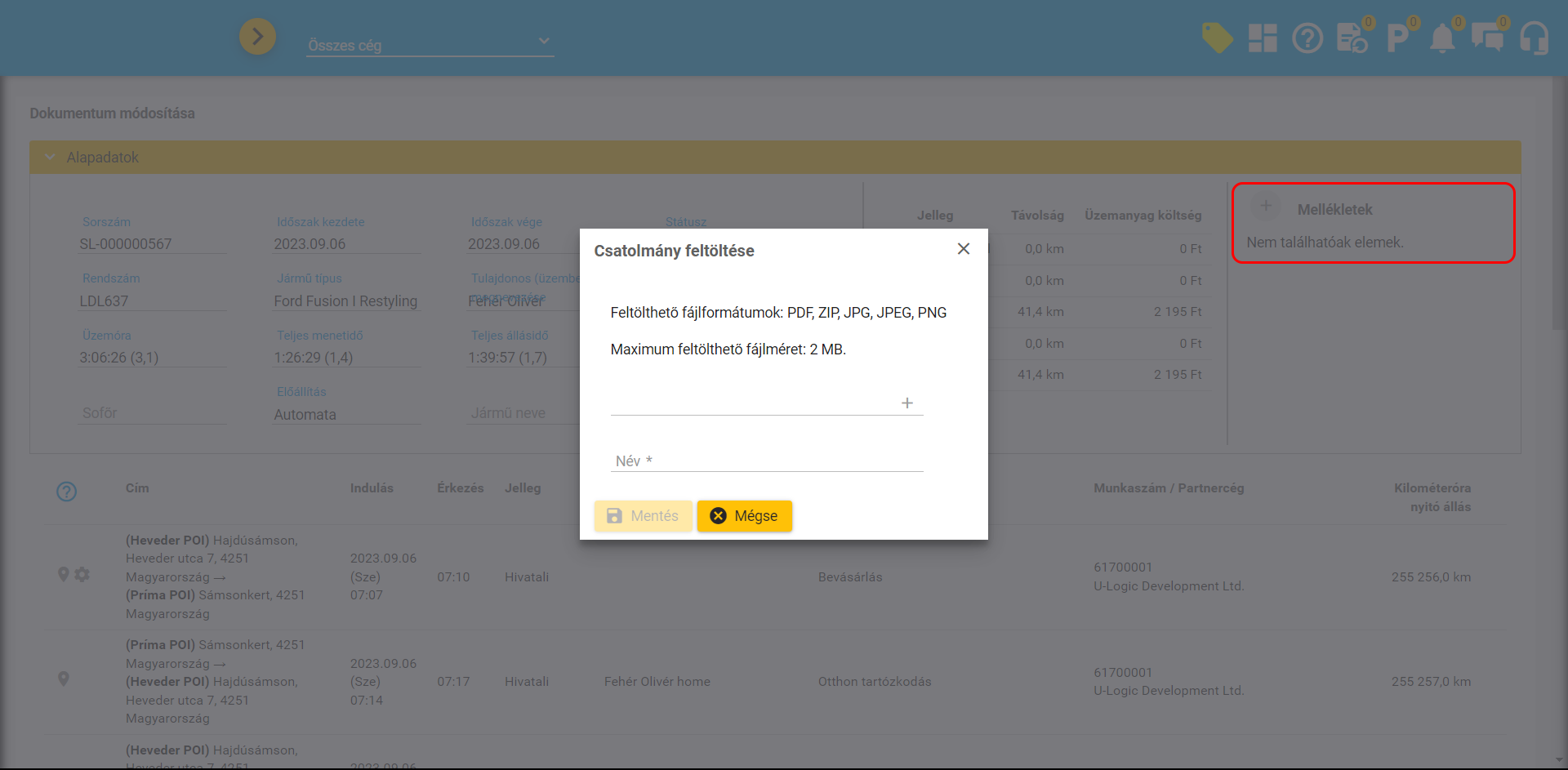Click the plus beside Mellékletek
1568x770 pixels.
[x=1266, y=206]
